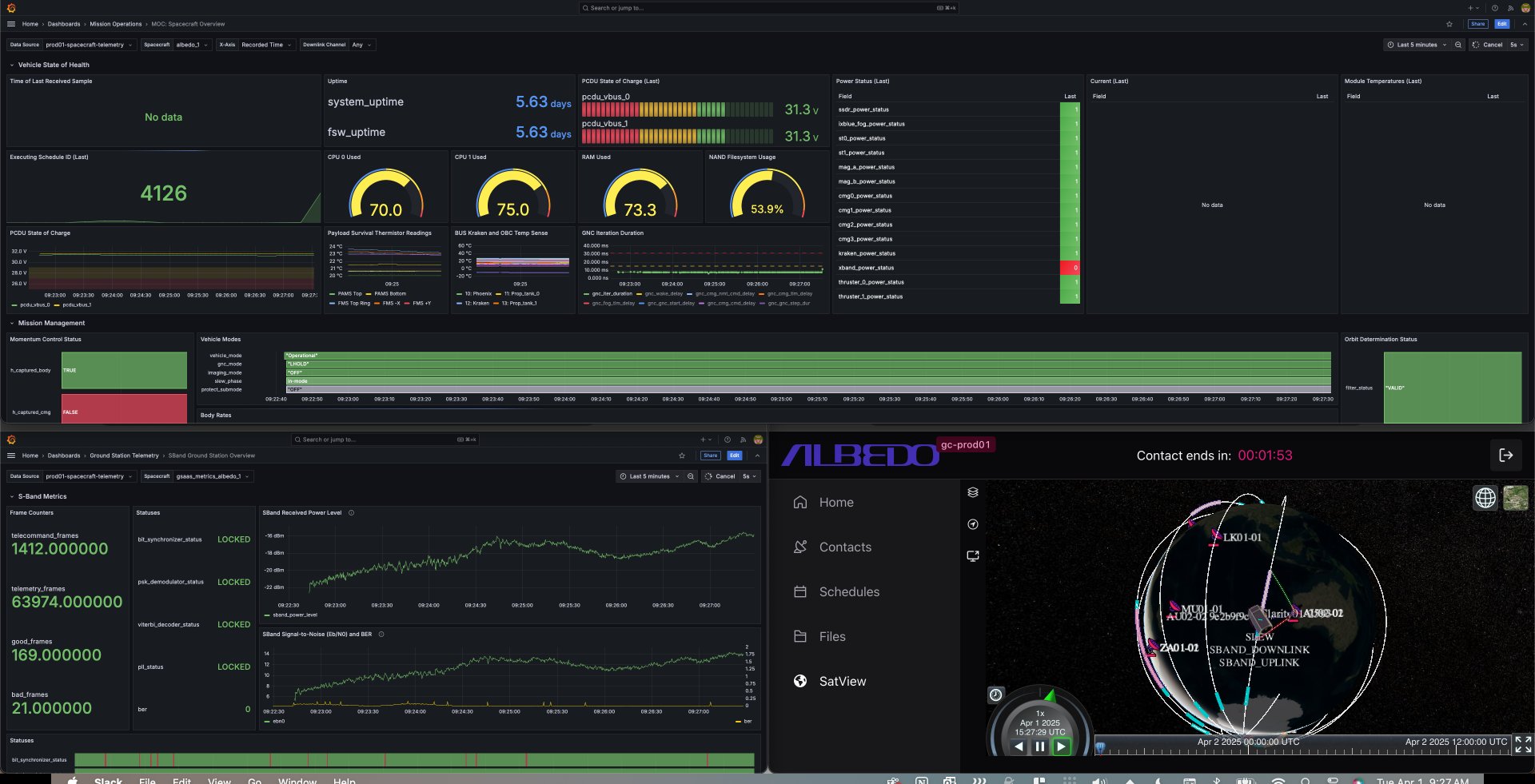Click Edit on the SBand Ground Station dashboard

[734, 456]
